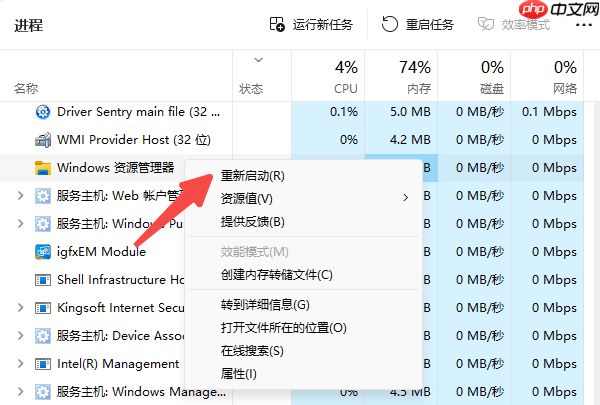Click the Run new task icon

tap(277, 24)
